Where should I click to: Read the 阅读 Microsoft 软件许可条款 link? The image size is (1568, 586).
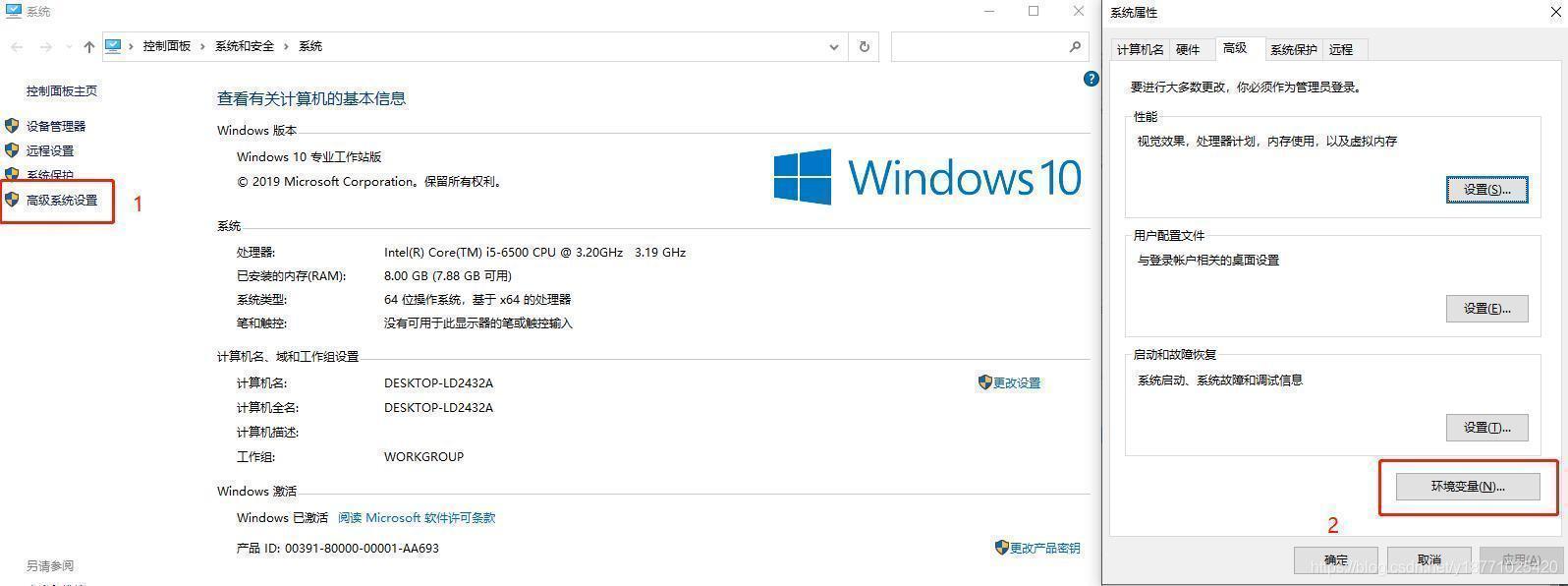pyautogui.click(x=417, y=517)
